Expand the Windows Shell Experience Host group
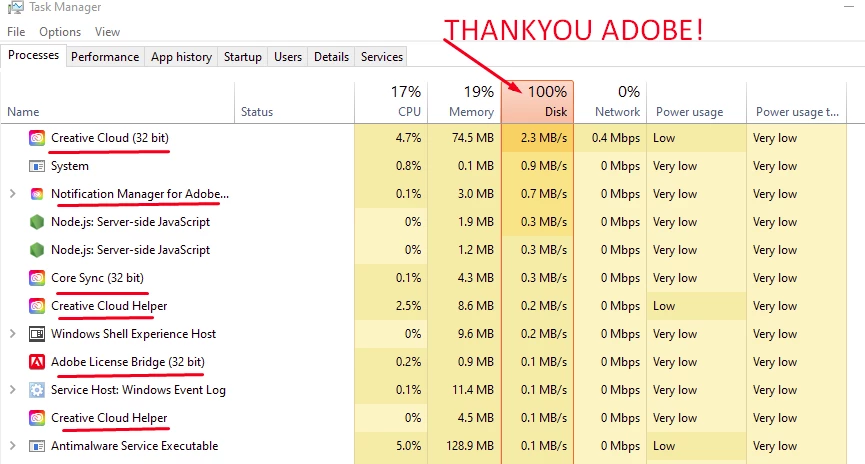 pos(13,334)
